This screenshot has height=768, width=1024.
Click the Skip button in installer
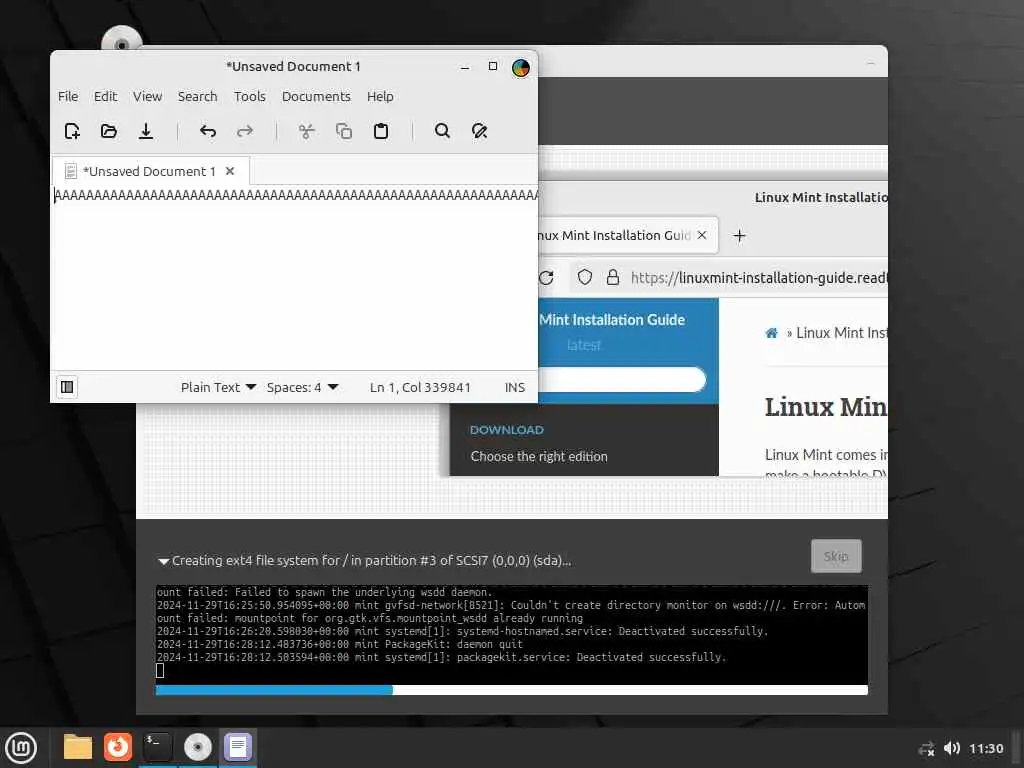(836, 556)
